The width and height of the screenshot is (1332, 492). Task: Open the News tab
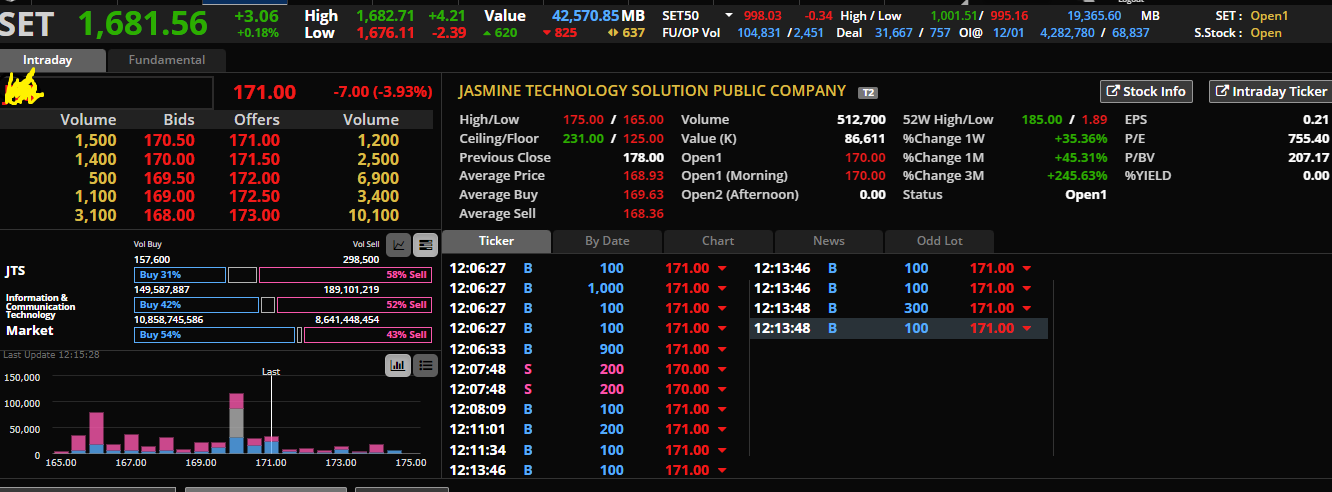click(829, 241)
